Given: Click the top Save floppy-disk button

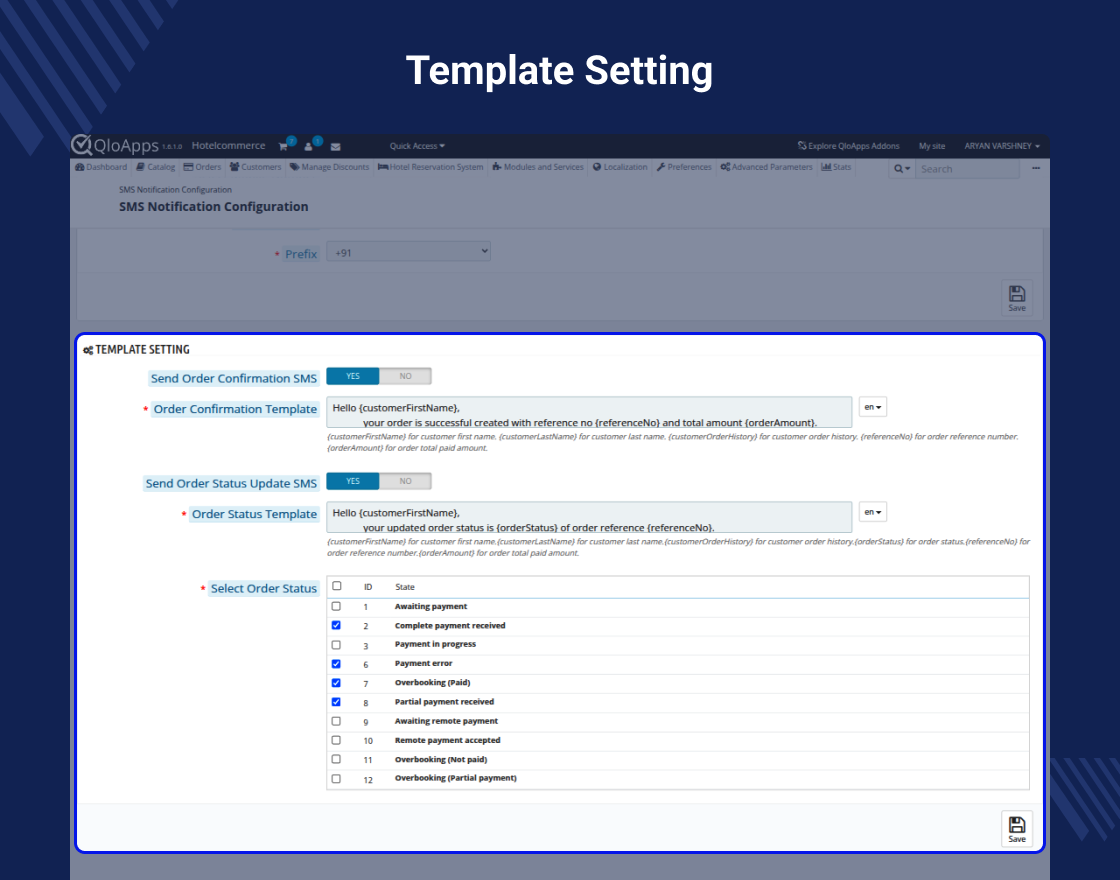Looking at the screenshot, I should (1016, 298).
